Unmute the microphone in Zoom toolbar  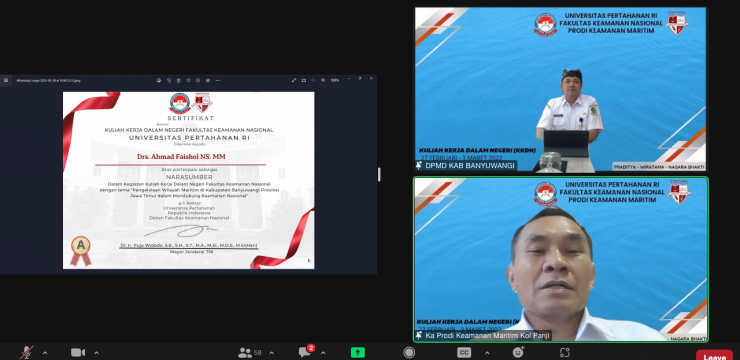26,352
